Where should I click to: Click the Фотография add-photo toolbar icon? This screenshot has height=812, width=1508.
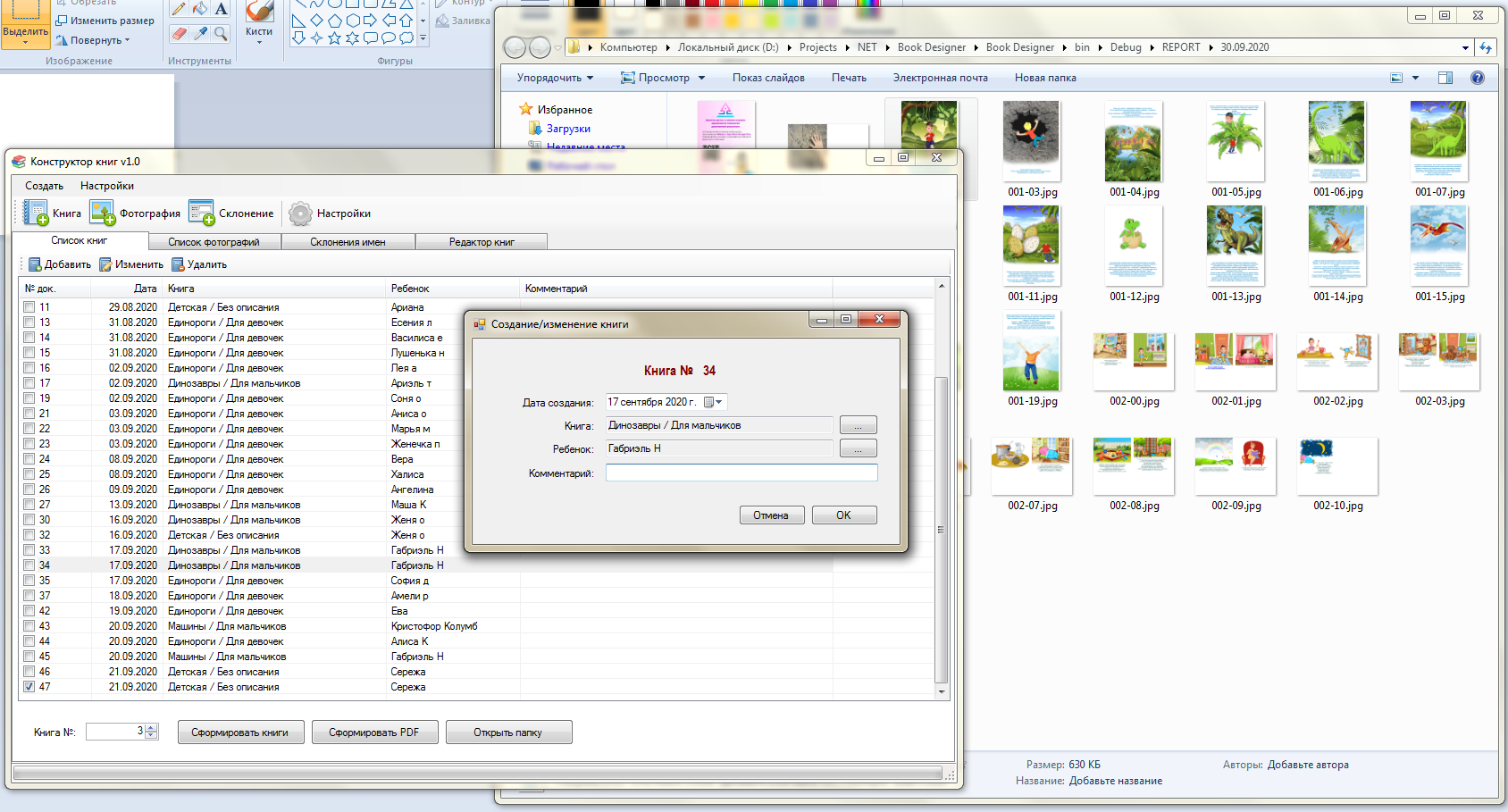click(103, 213)
